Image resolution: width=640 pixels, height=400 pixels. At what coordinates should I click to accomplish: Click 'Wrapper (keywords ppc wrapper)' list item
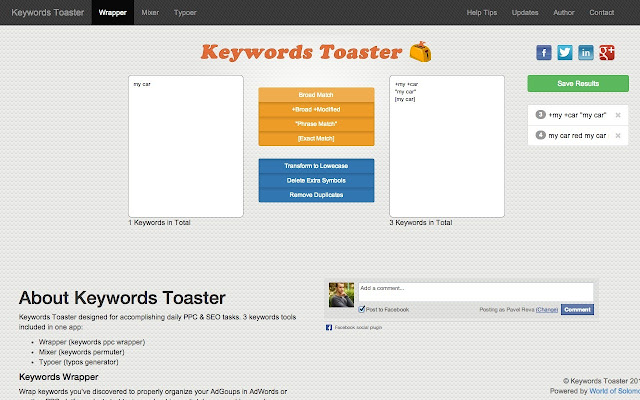(x=92, y=342)
